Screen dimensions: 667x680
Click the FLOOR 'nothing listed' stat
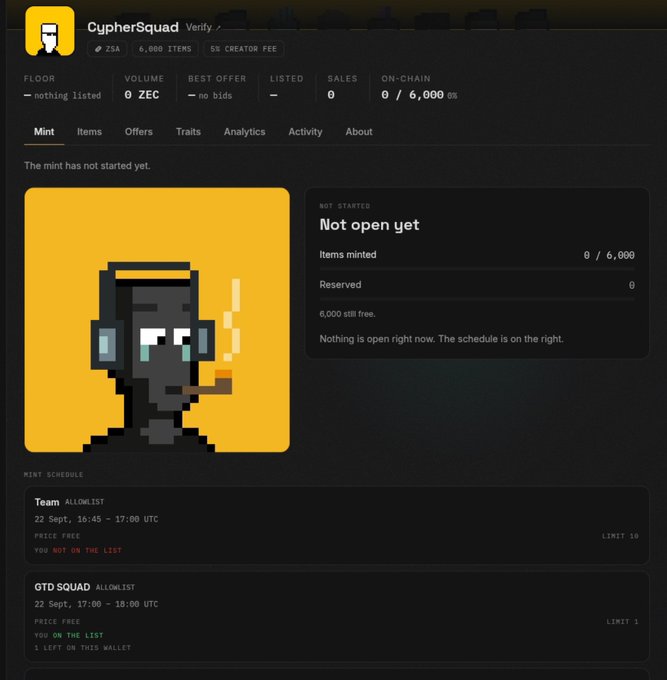(x=62, y=95)
